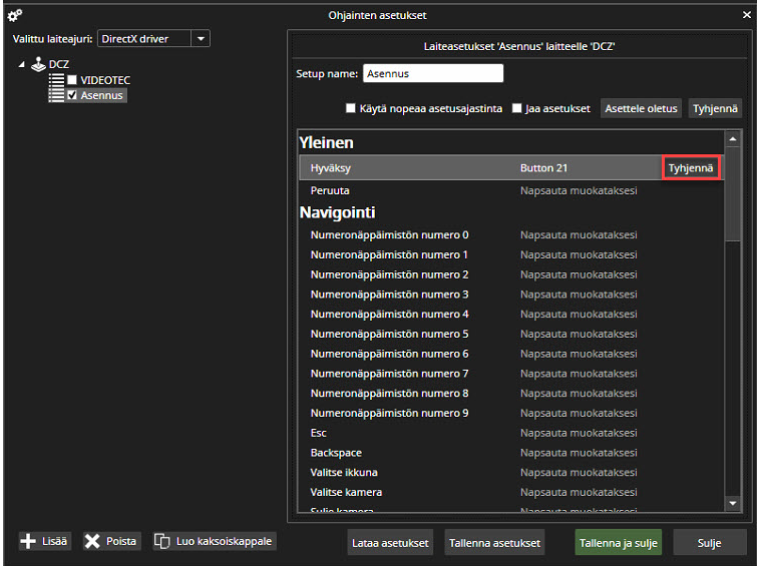
Task: Click the plus icon for Lisää
Action: pos(28,541)
